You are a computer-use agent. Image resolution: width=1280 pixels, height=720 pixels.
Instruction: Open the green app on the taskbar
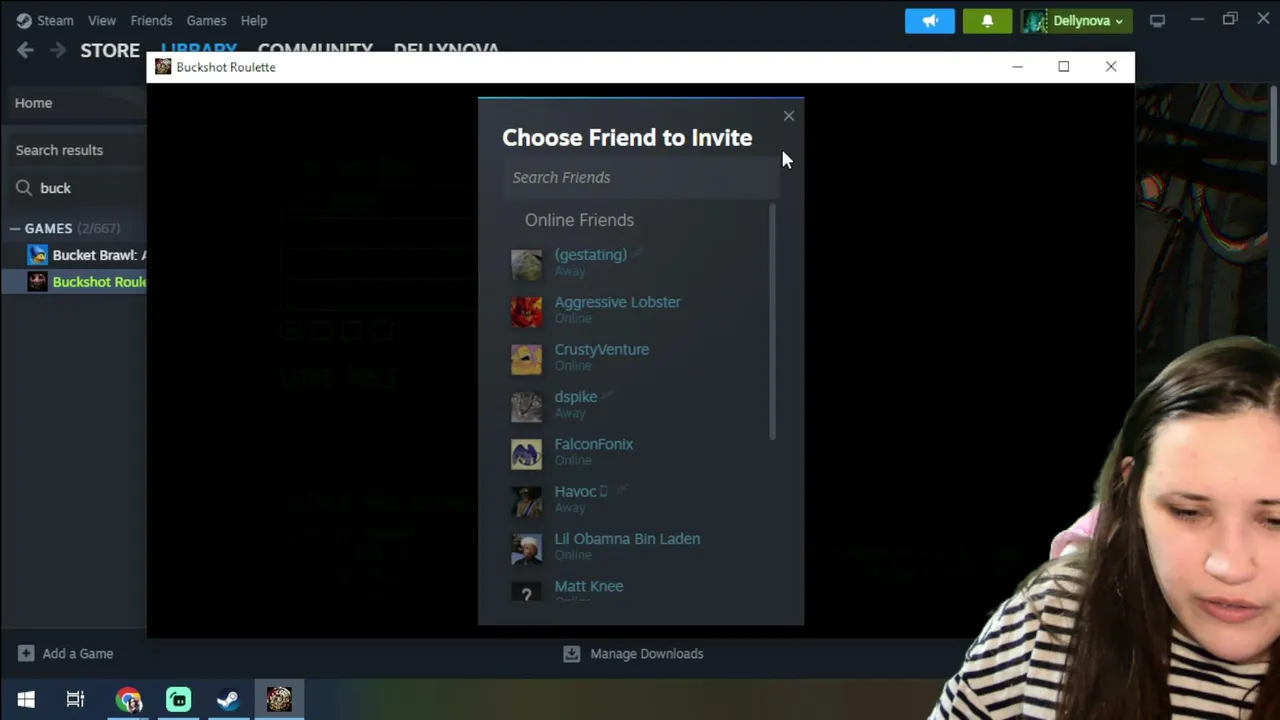(179, 700)
